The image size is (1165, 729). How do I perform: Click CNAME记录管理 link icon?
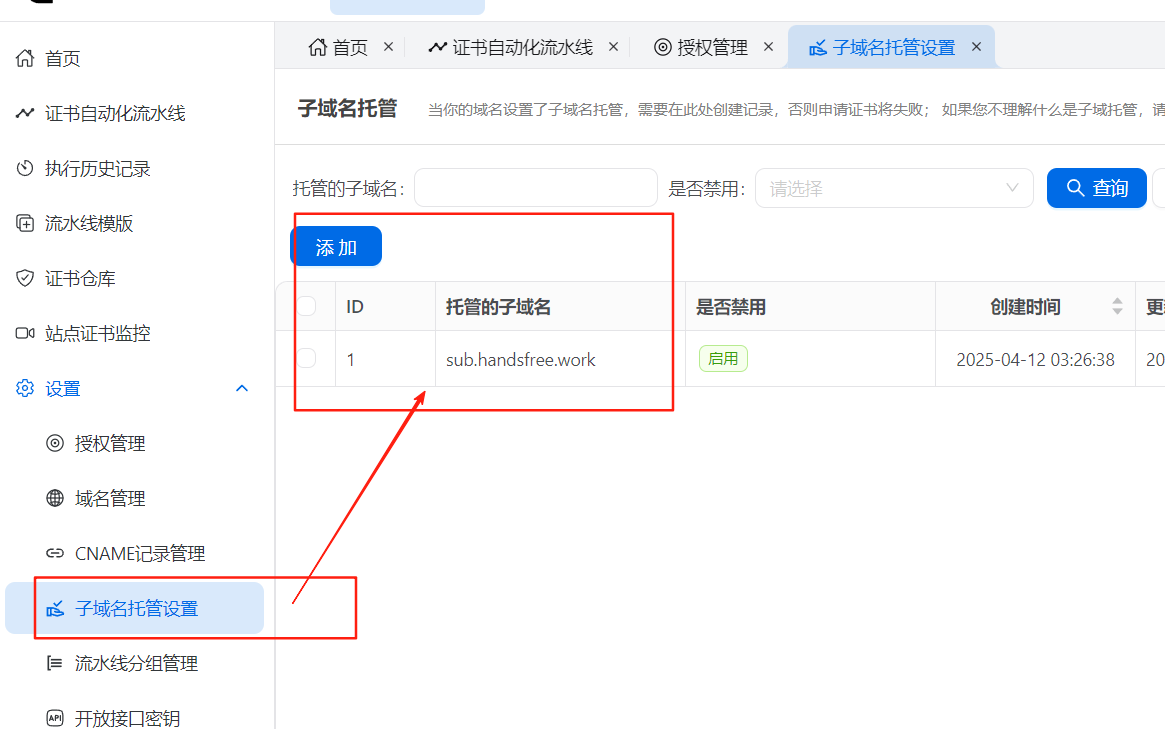click(55, 554)
